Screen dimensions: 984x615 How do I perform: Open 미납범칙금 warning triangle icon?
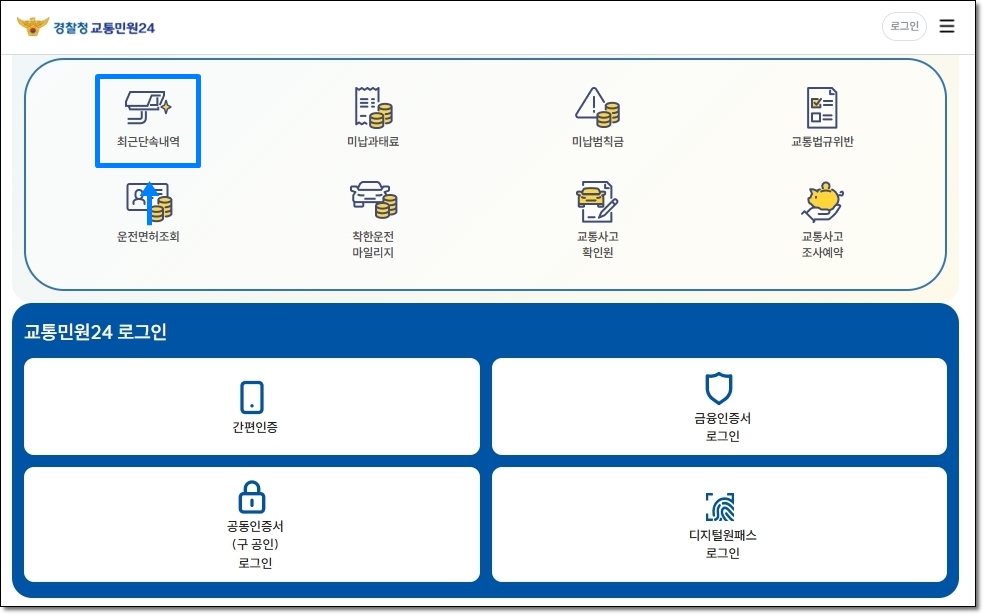coord(597,107)
